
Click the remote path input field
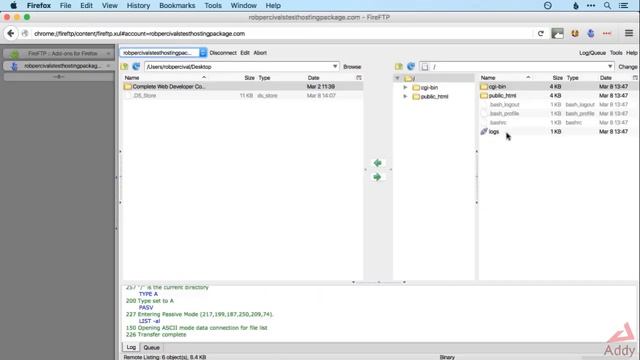(x=518, y=67)
